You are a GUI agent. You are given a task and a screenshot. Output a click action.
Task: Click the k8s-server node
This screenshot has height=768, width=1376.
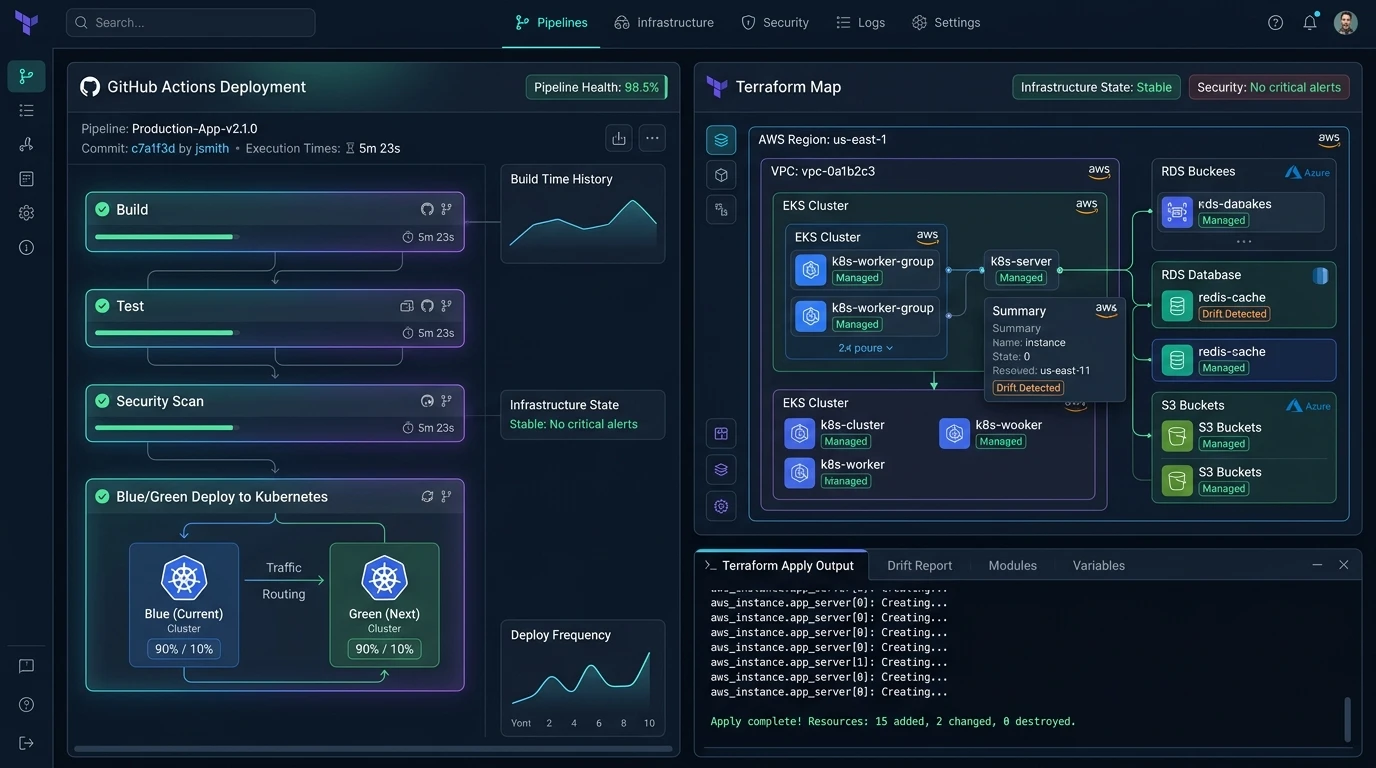[x=1021, y=269]
